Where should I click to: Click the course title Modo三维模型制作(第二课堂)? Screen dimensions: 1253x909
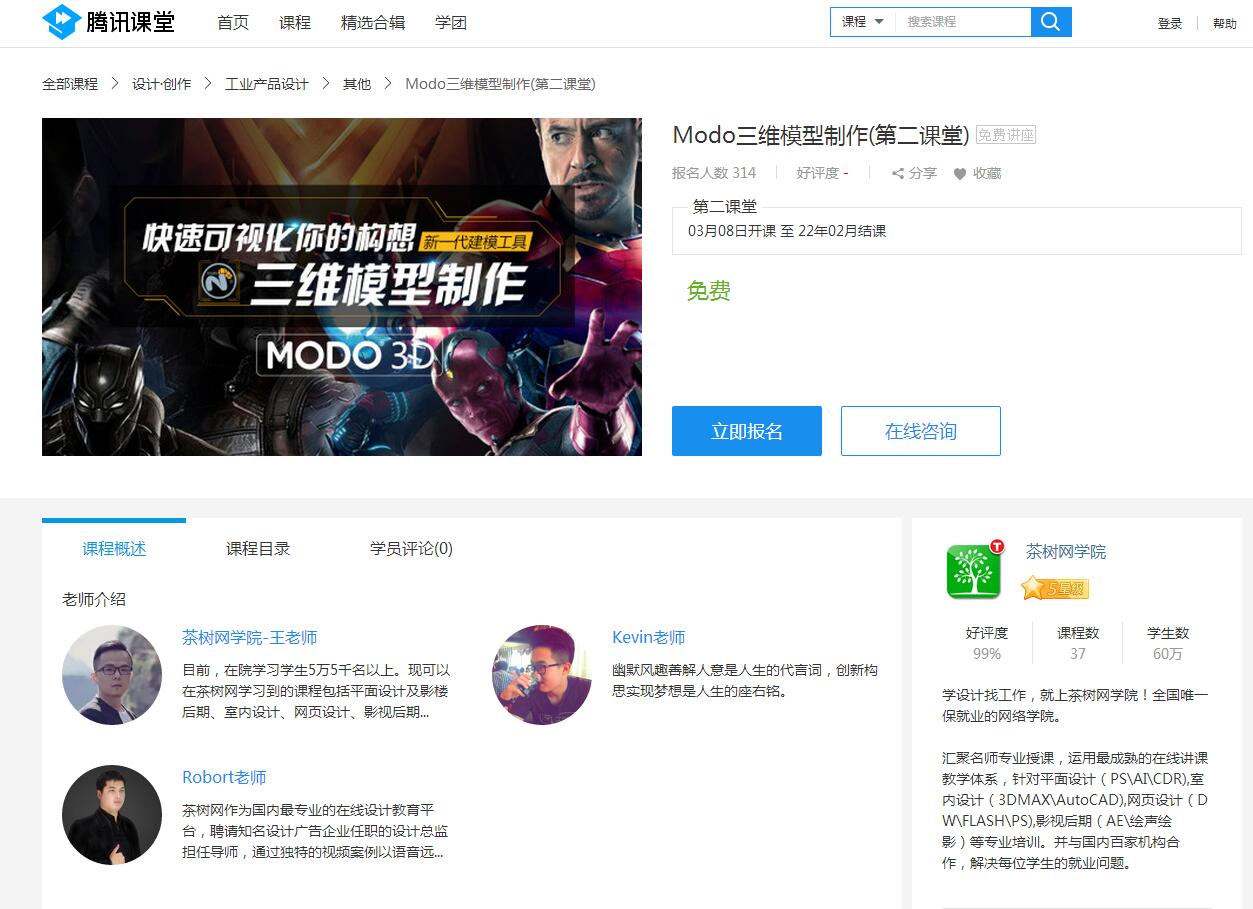821,135
